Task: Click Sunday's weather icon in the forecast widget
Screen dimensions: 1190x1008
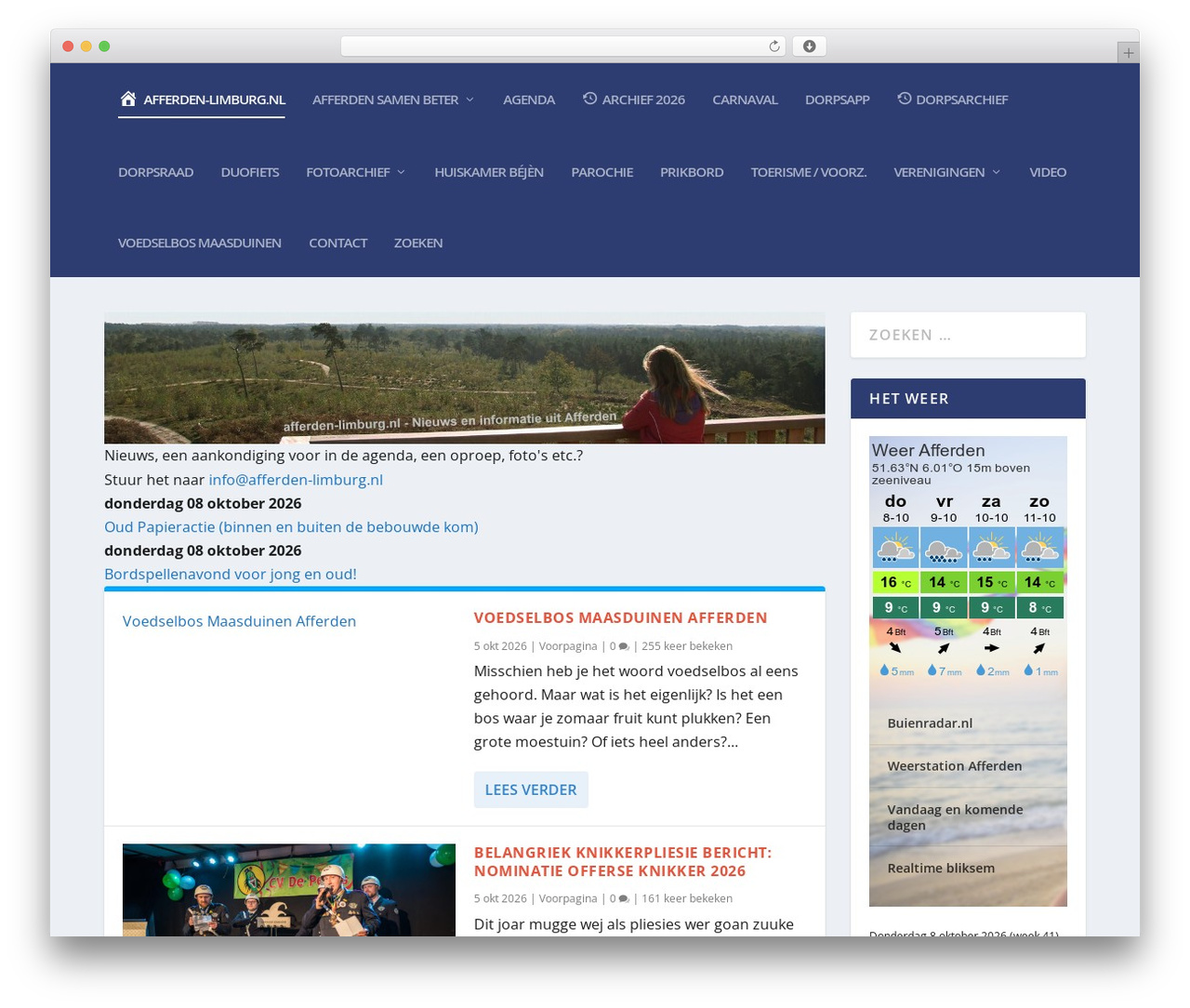Action: (1039, 547)
